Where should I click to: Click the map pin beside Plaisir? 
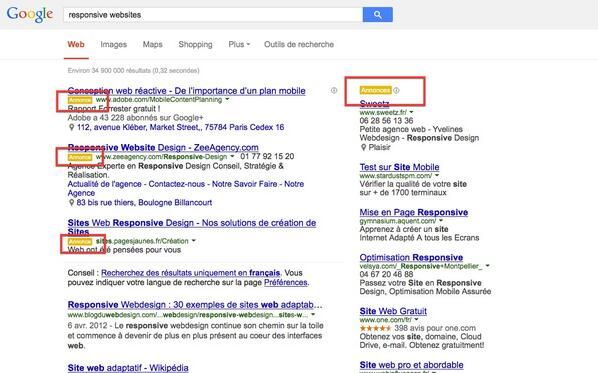(x=363, y=147)
